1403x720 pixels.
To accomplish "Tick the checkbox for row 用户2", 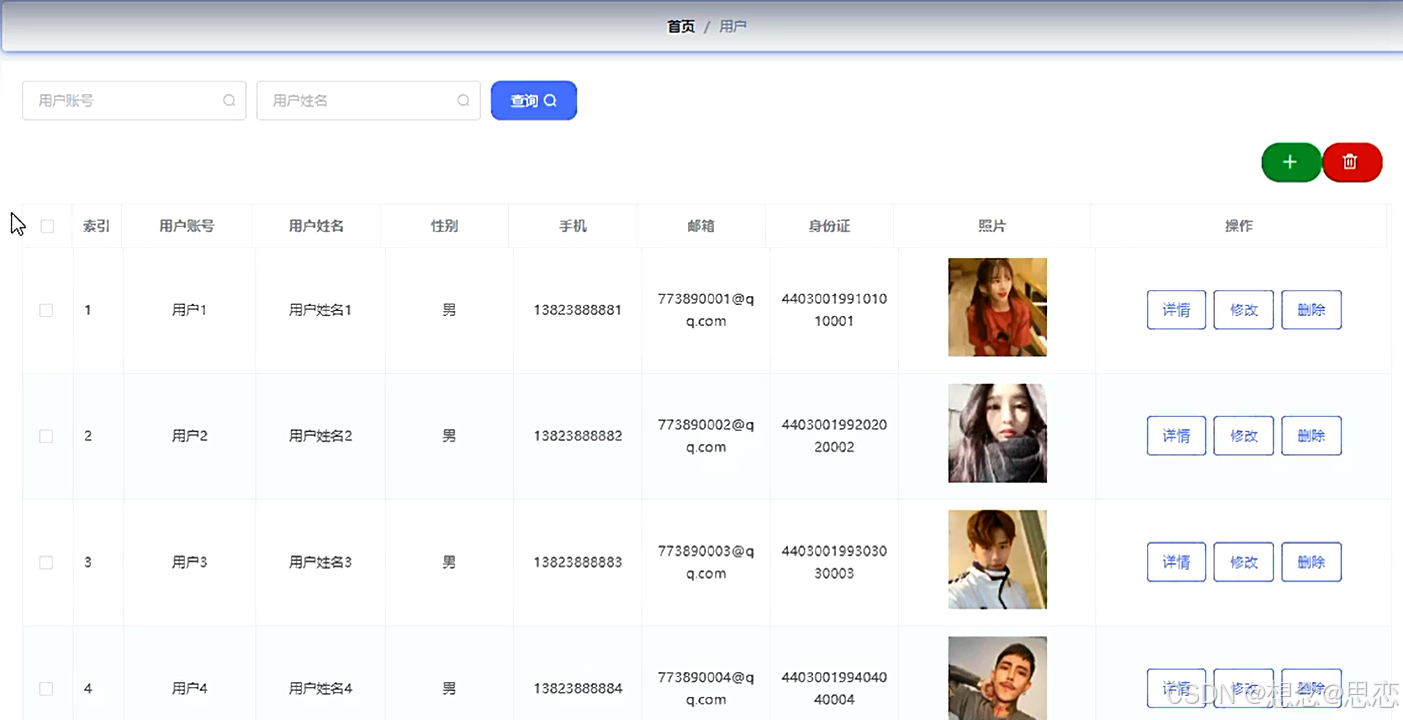I will click(46, 436).
